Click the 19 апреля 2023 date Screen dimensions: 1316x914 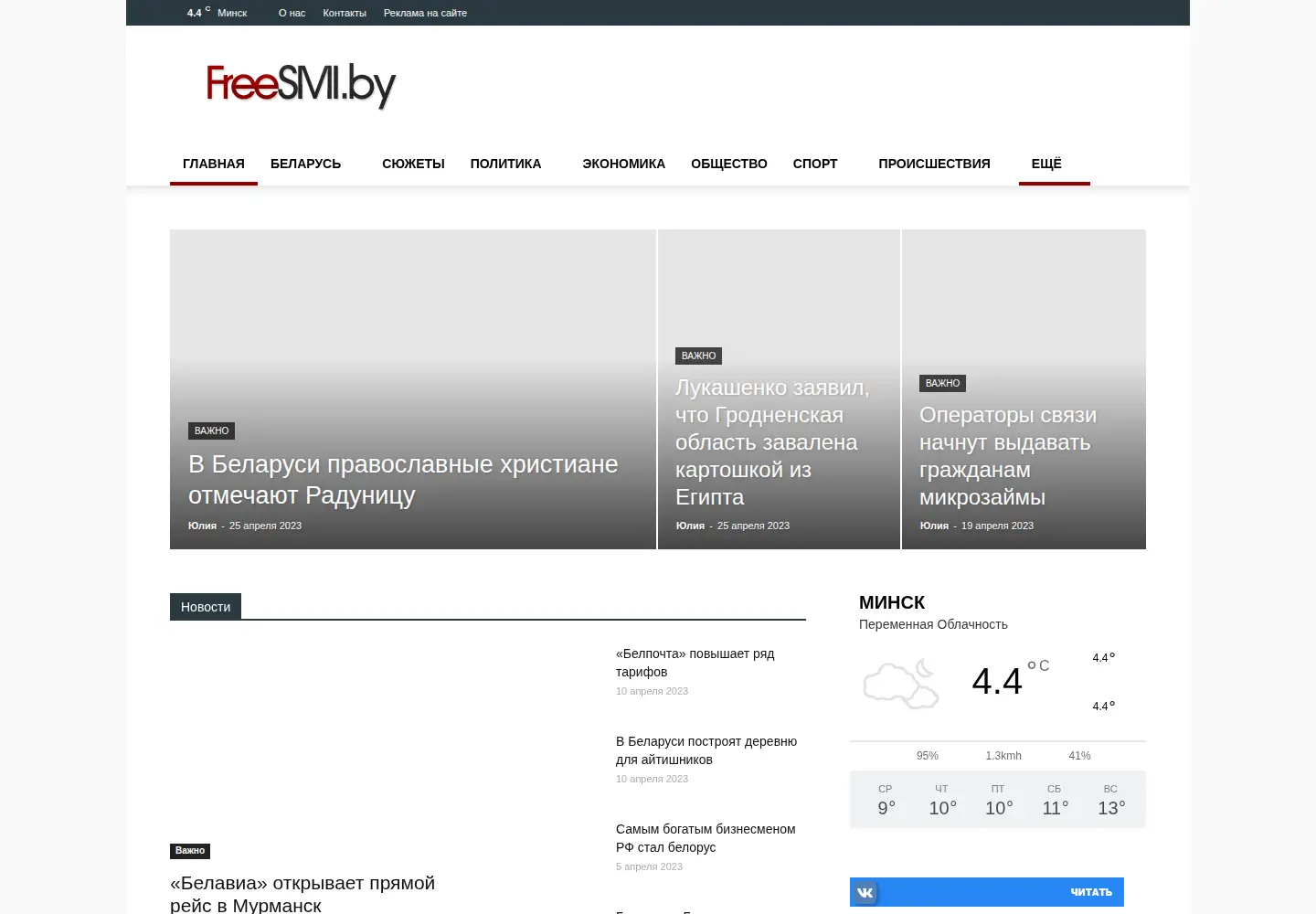pyautogui.click(x=997, y=526)
